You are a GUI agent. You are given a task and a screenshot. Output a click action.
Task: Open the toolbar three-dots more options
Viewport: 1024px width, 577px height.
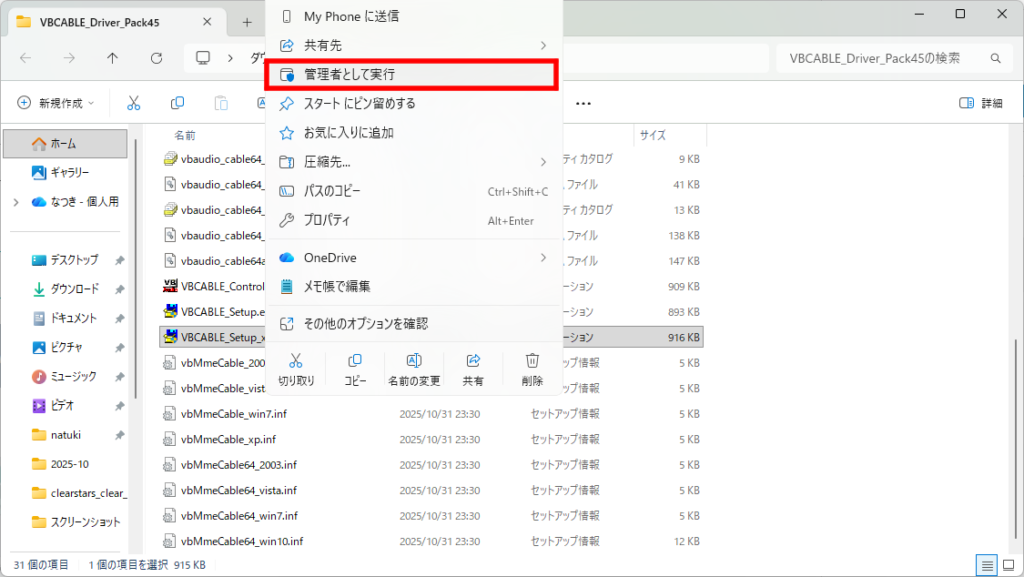point(584,103)
